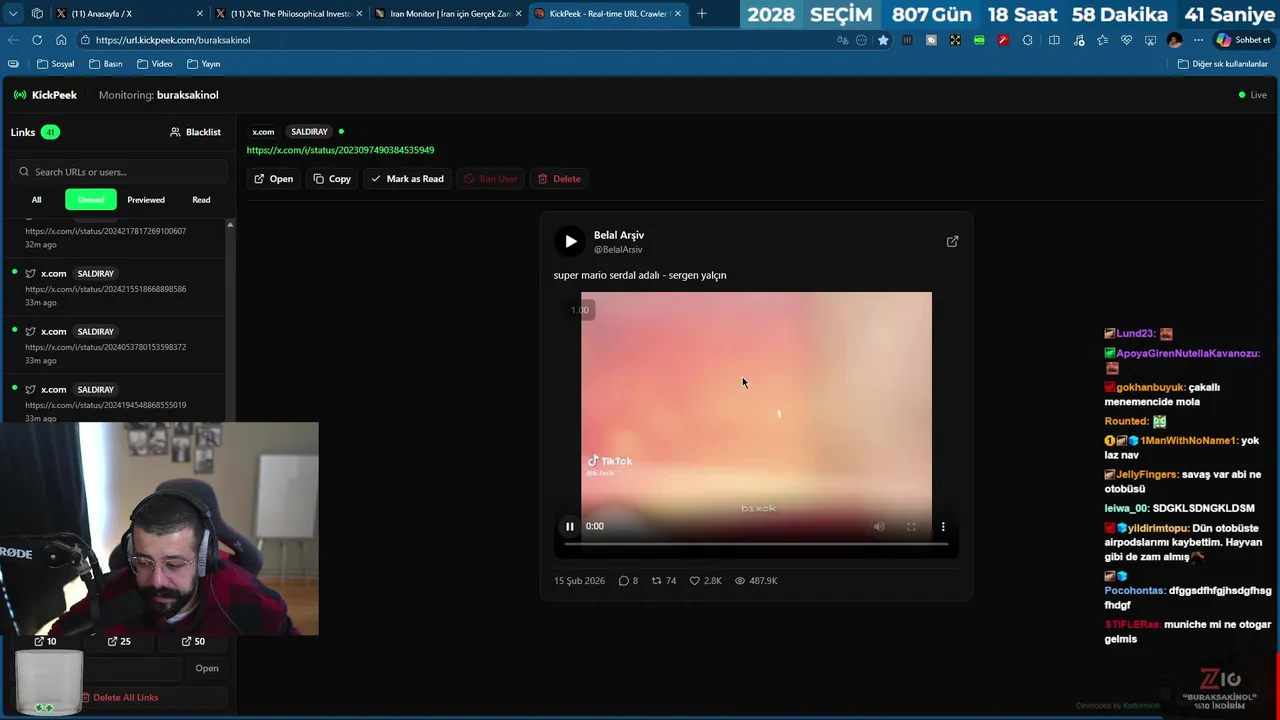The width and height of the screenshot is (1280, 720).
Task: Delete All Links in sidebar
Action: pyautogui.click(x=119, y=697)
